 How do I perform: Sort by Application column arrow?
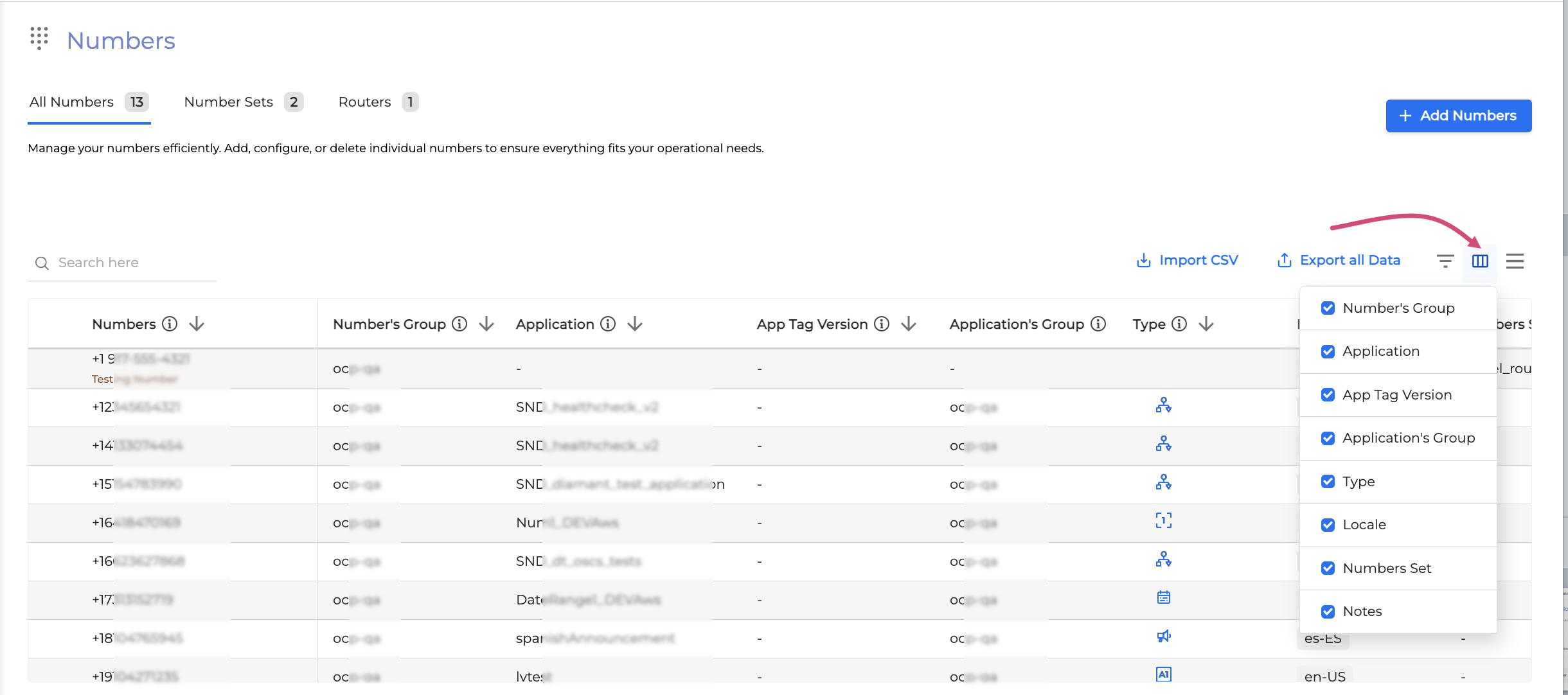point(635,324)
